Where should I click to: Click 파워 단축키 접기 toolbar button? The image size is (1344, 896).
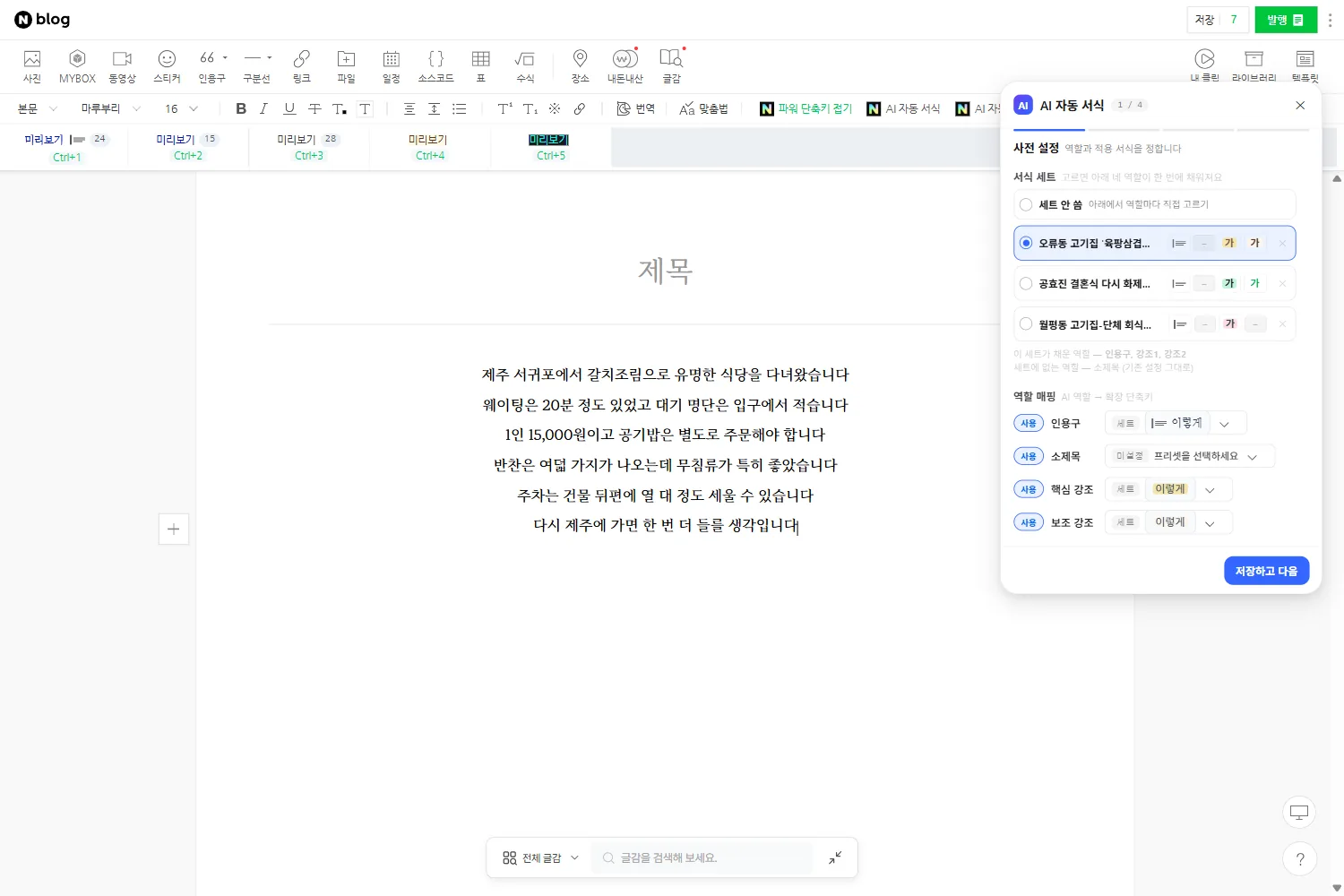click(x=806, y=108)
